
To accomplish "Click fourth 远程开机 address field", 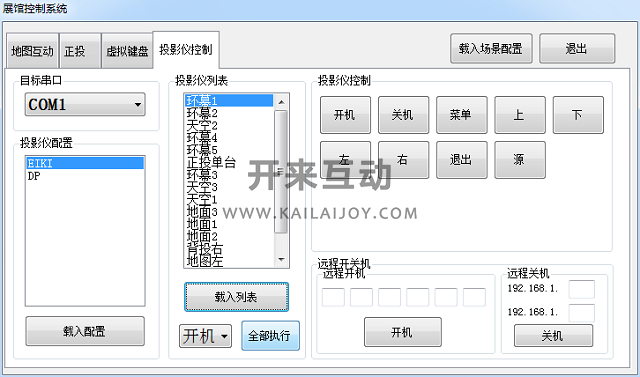I will pyautogui.click(x=418, y=297).
